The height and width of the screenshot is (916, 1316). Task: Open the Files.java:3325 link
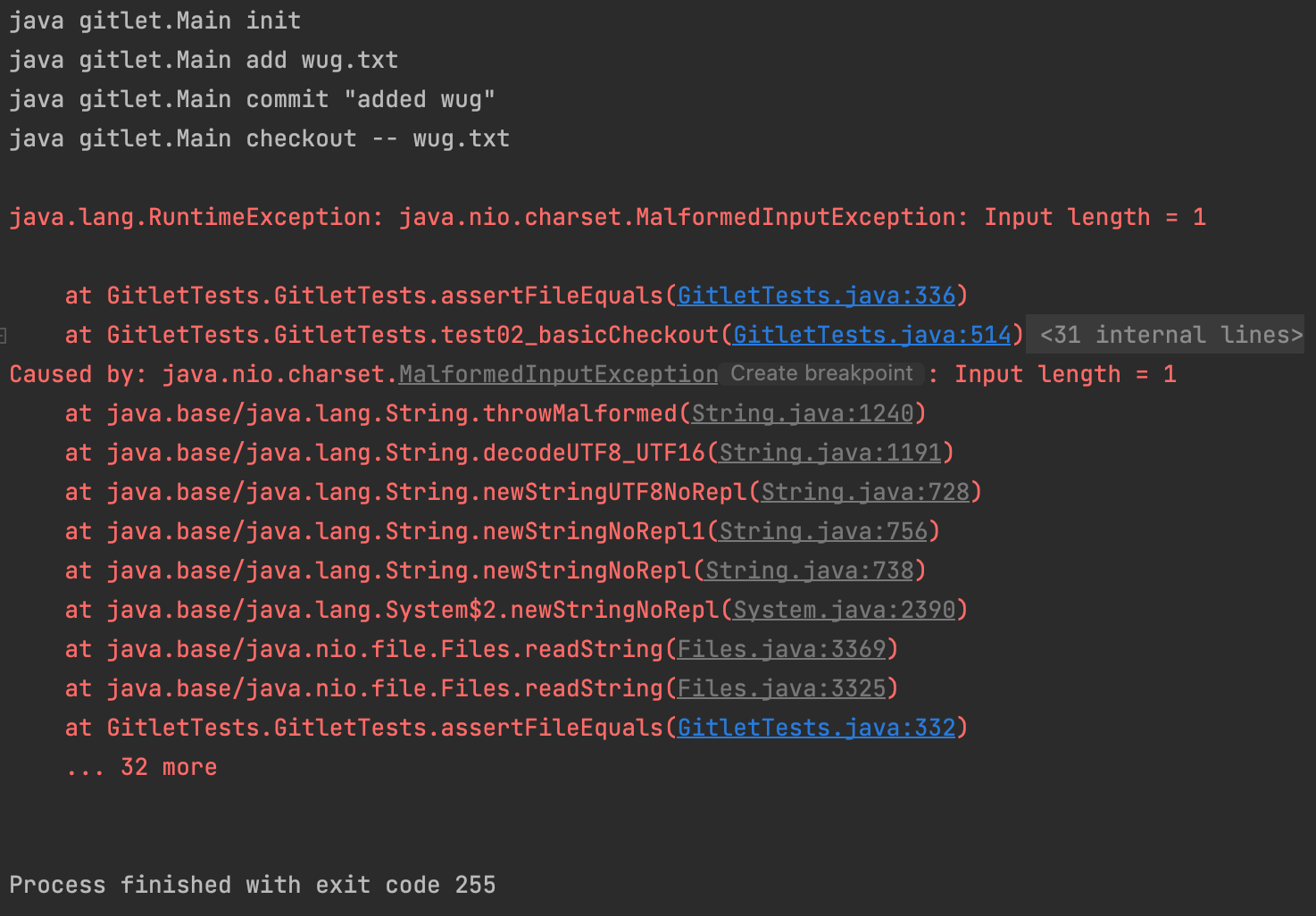pos(781,688)
